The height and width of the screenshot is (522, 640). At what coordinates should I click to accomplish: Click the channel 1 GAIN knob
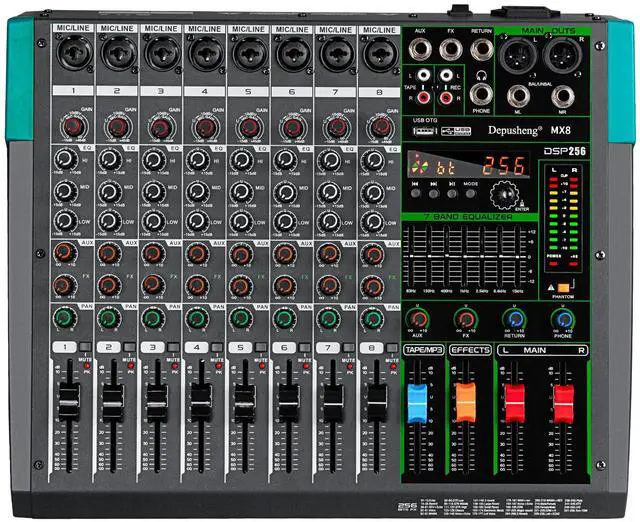(x=73, y=126)
